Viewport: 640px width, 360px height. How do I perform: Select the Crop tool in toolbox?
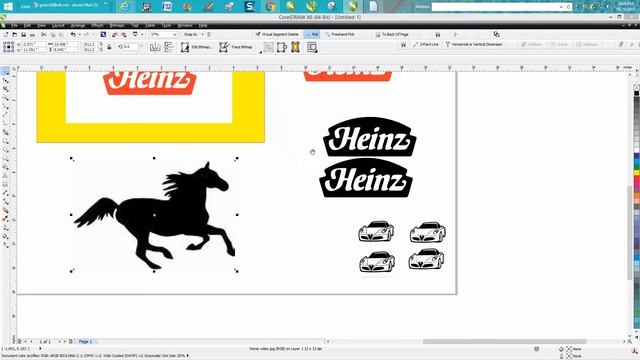(x=5, y=89)
